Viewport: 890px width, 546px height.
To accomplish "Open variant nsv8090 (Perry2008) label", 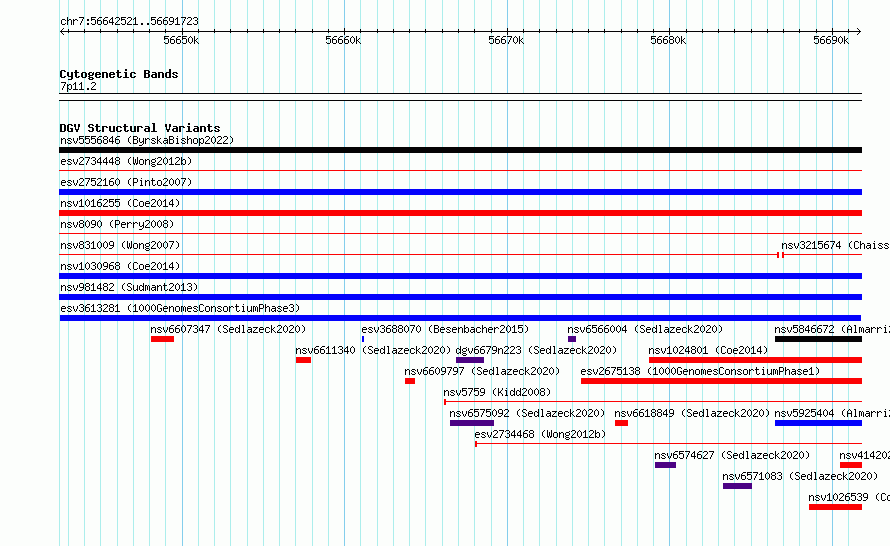I will coord(117,224).
